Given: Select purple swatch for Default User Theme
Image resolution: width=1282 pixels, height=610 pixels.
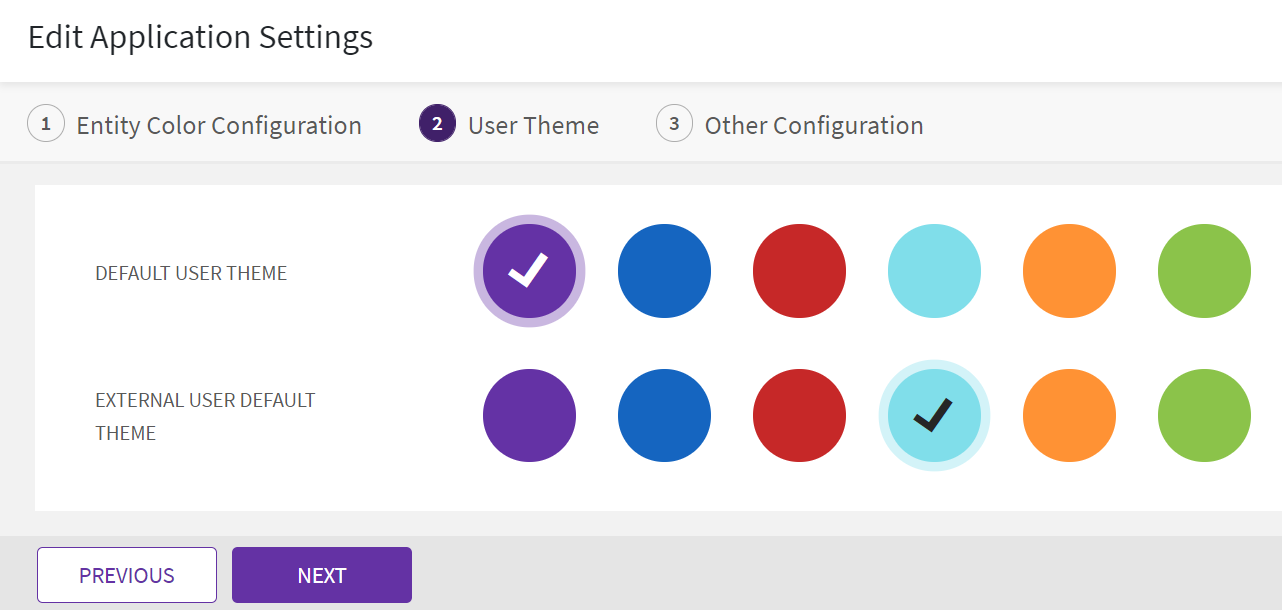Looking at the screenshot, I should coord(529,271).
